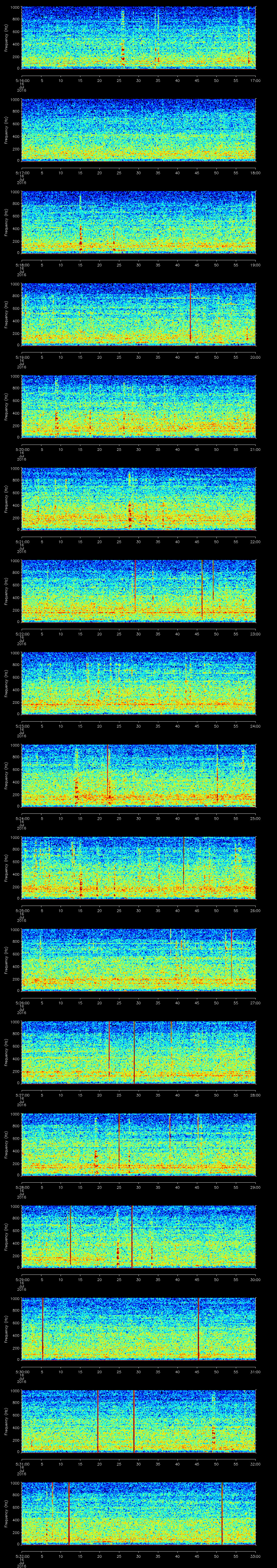Select the '29:00' end time label

tap(256, 1187)
